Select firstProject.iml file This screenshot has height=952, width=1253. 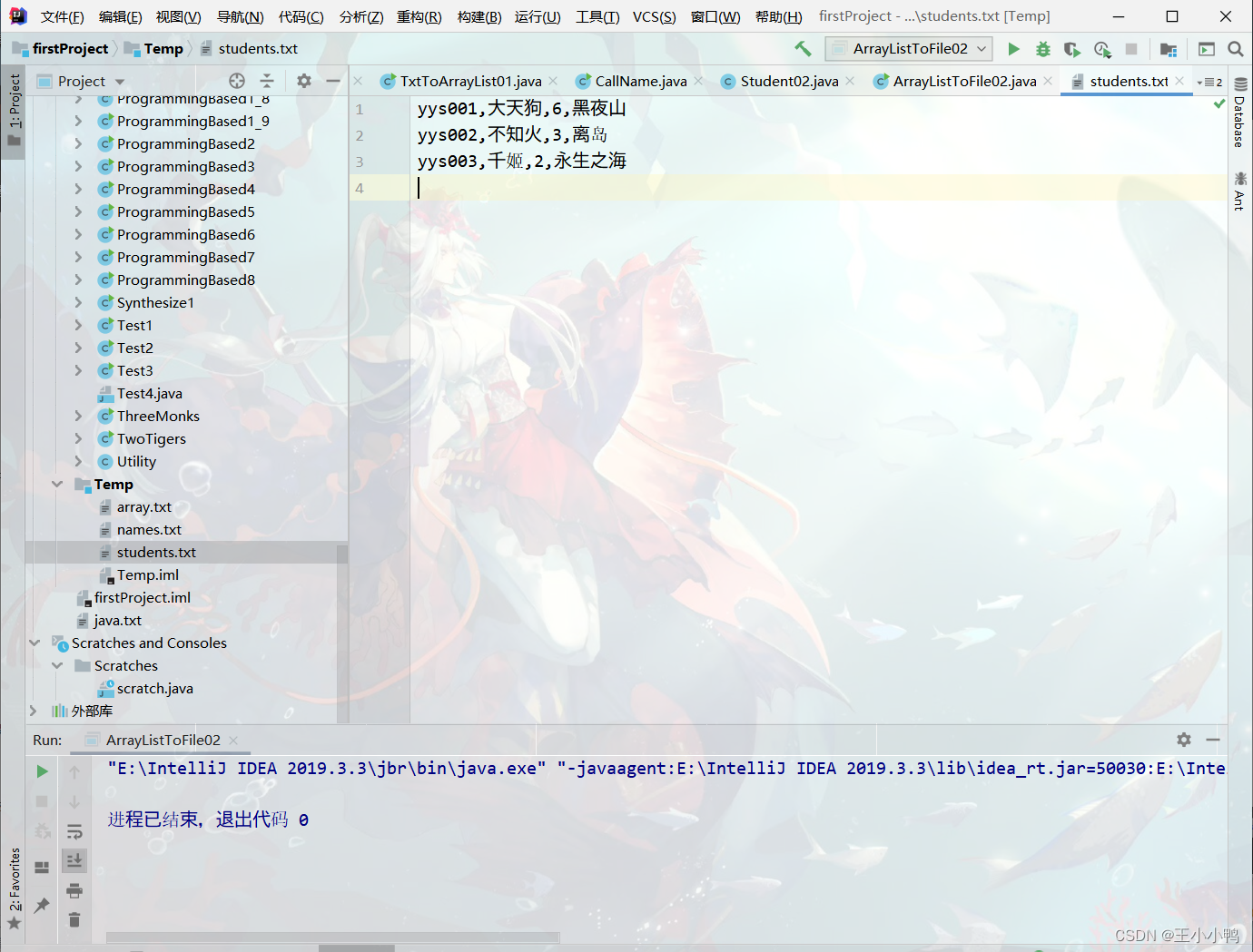point(142,597)
